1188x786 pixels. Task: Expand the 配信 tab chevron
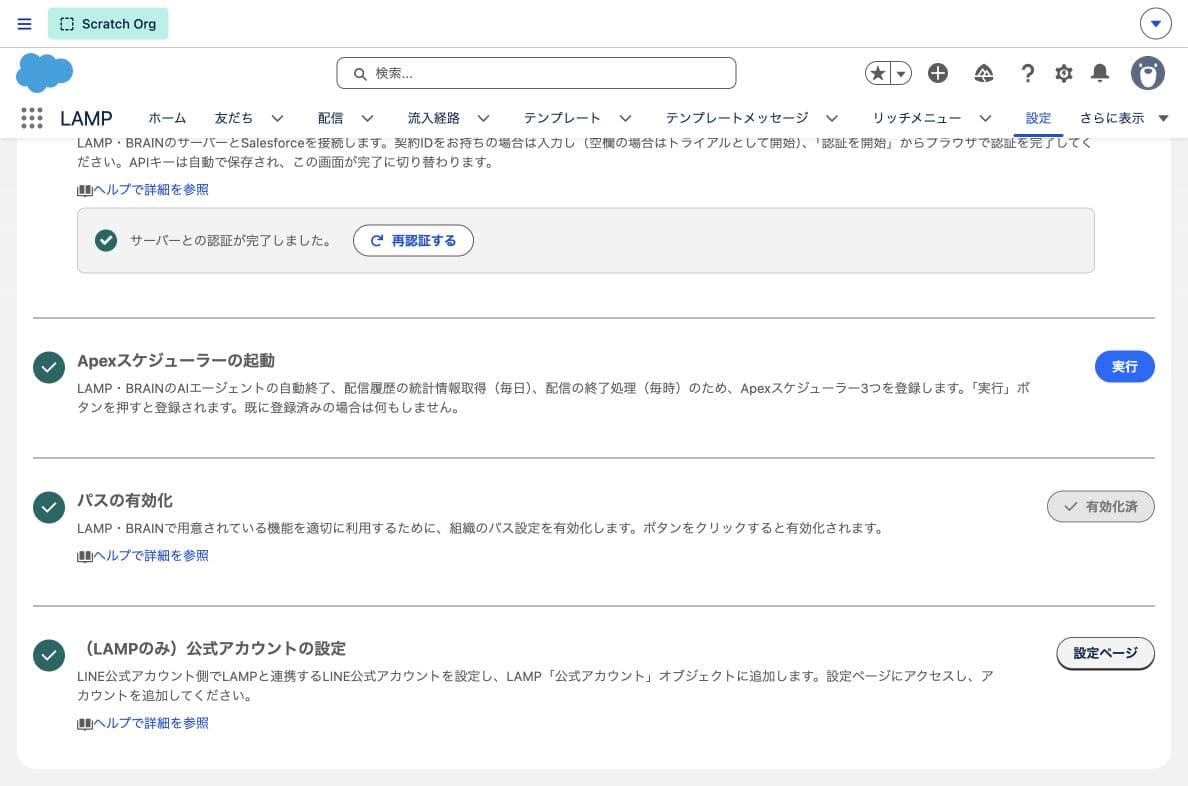pos(367,118)
